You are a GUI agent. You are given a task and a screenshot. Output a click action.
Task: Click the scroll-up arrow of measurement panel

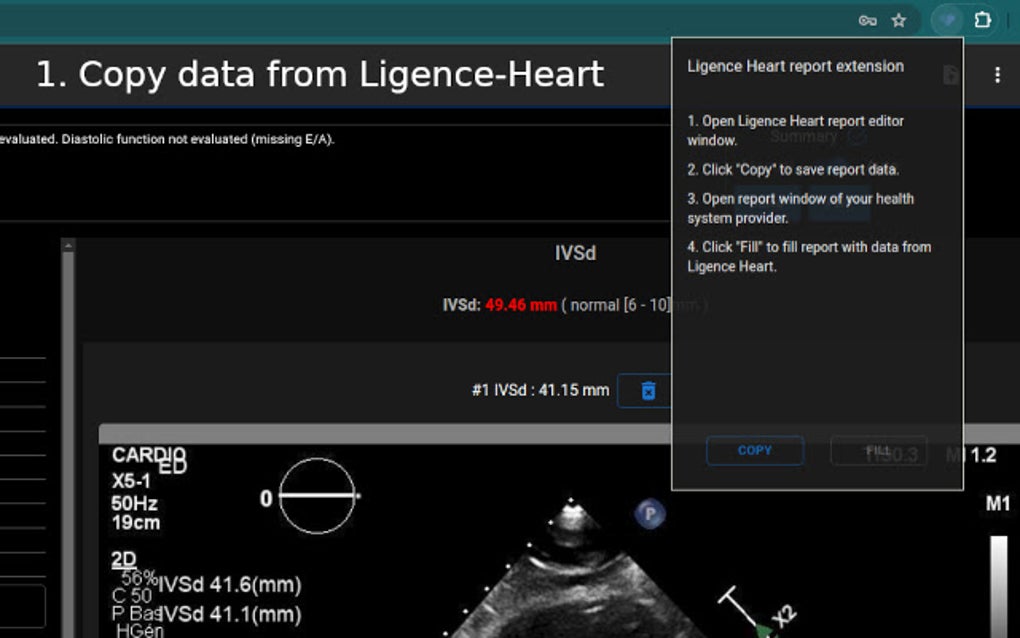tap(68, 245)
